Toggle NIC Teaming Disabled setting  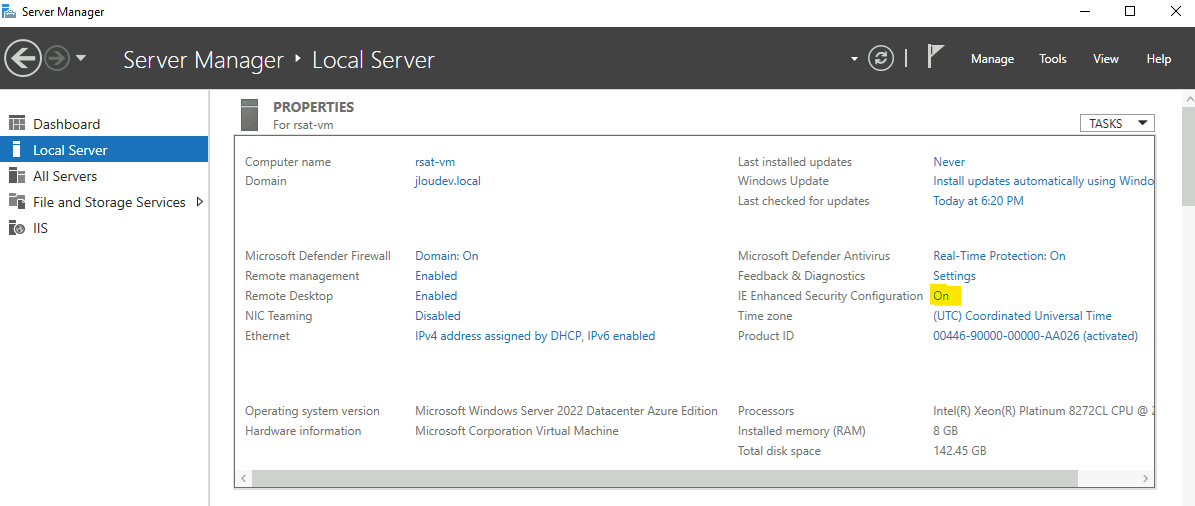437,315
